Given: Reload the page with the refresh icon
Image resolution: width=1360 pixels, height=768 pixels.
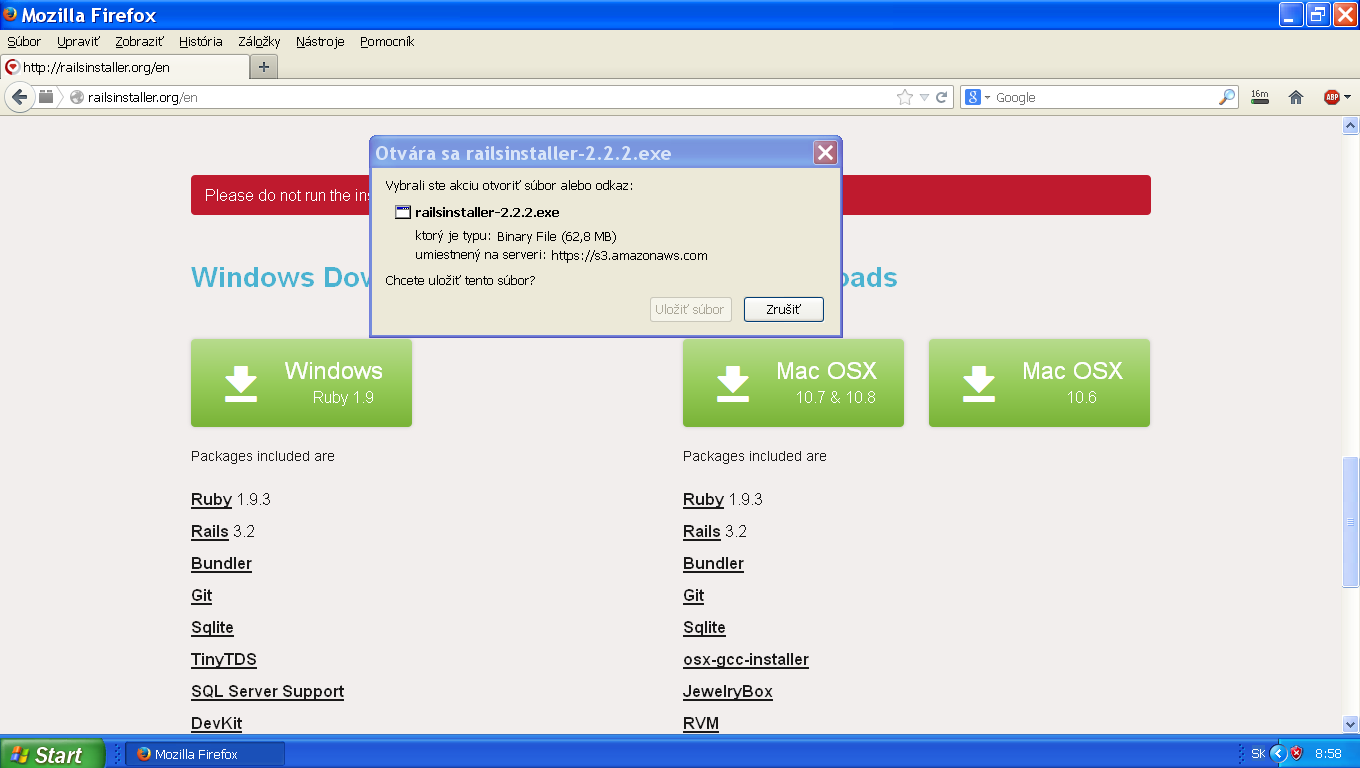Looking at the screenshot, I should coord(941,97).
